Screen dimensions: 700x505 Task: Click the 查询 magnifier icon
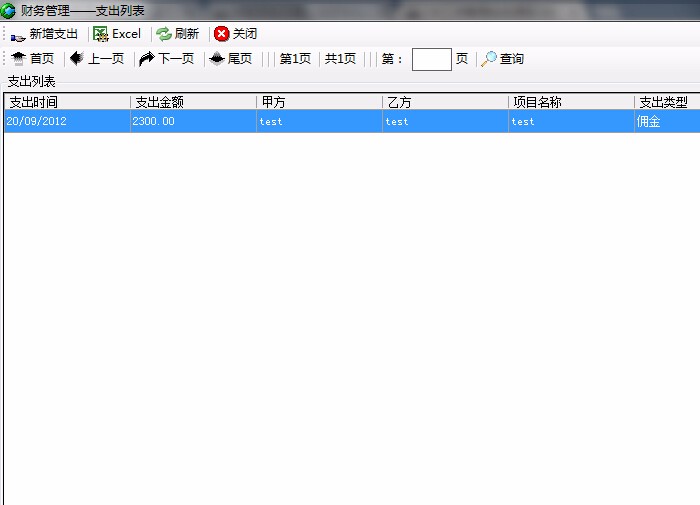(489, 58)
